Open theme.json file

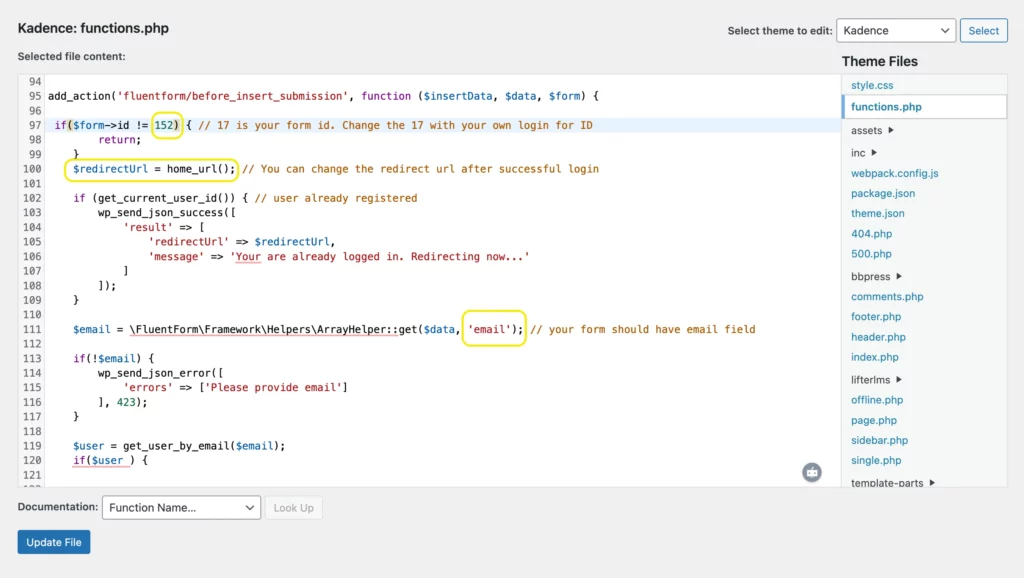(877, 214)
